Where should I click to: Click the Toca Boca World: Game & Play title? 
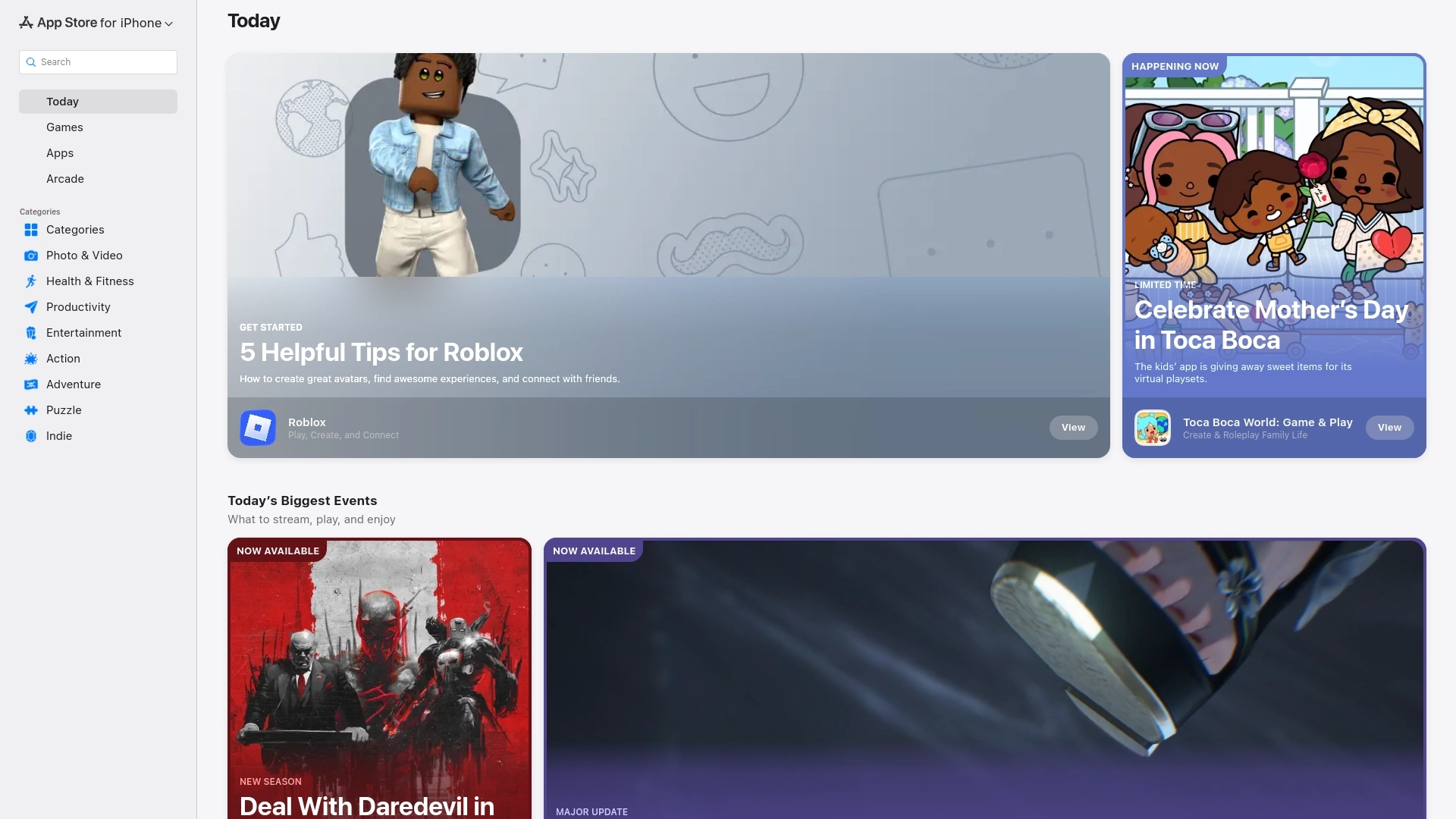pos(1268,422)
